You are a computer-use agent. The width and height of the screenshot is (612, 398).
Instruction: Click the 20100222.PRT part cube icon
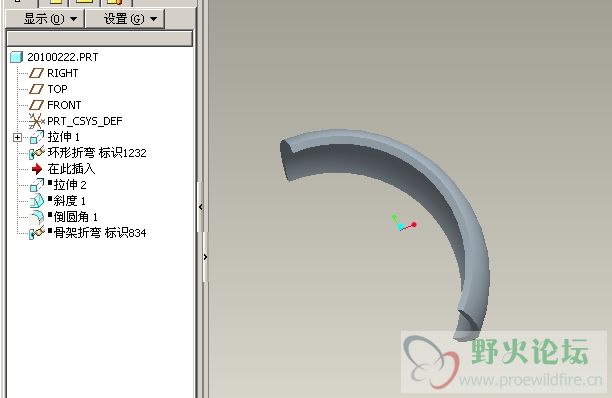pos(16,57)
